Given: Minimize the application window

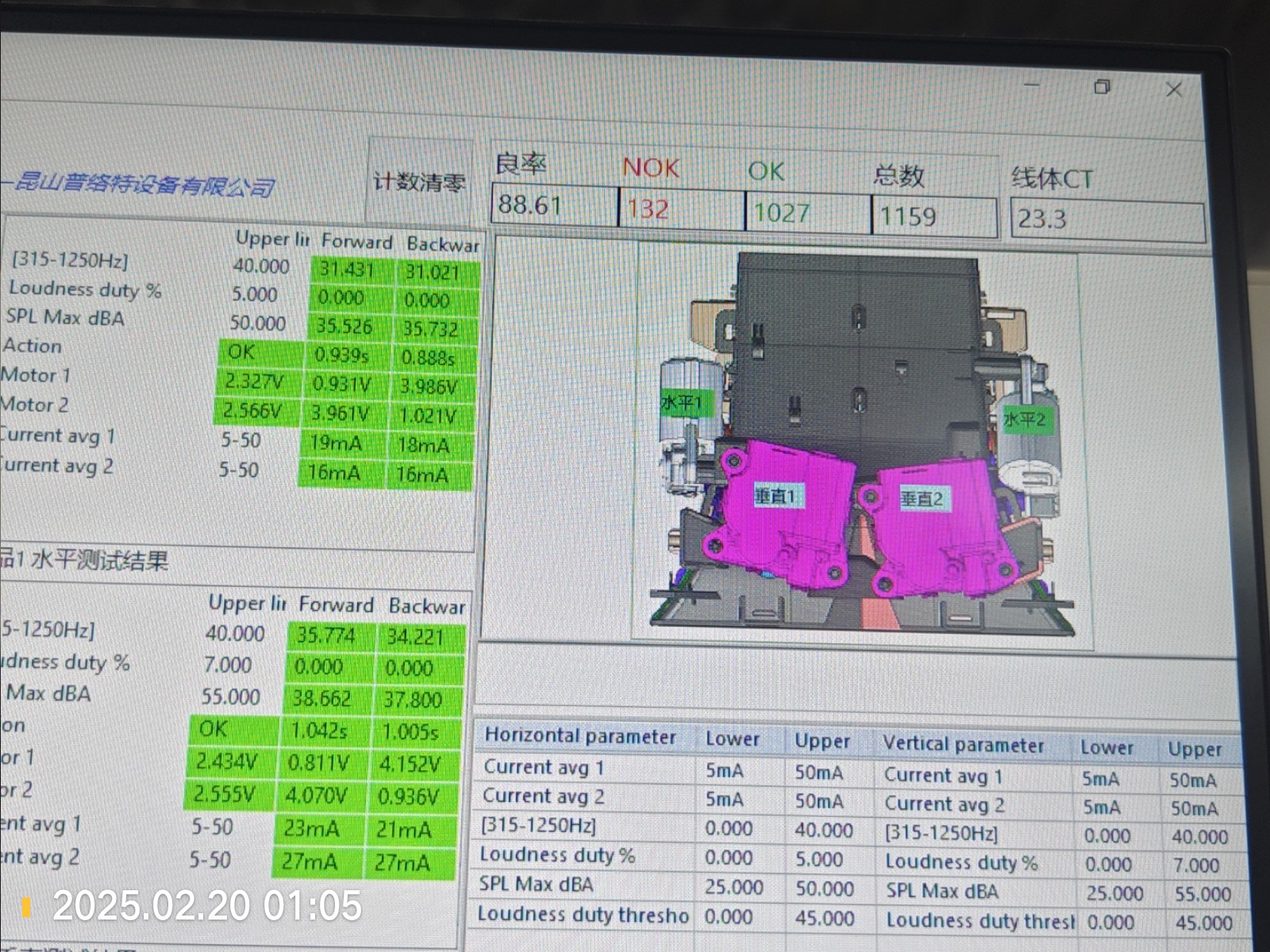Looking at the screenshot, I should point(1032,85).
